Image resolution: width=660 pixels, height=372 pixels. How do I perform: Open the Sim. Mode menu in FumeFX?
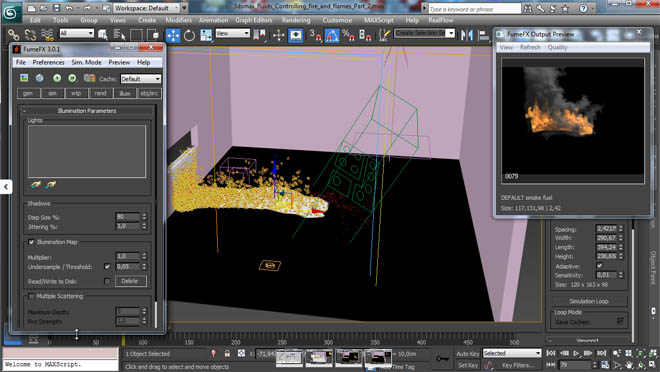[x=86, y=62]
